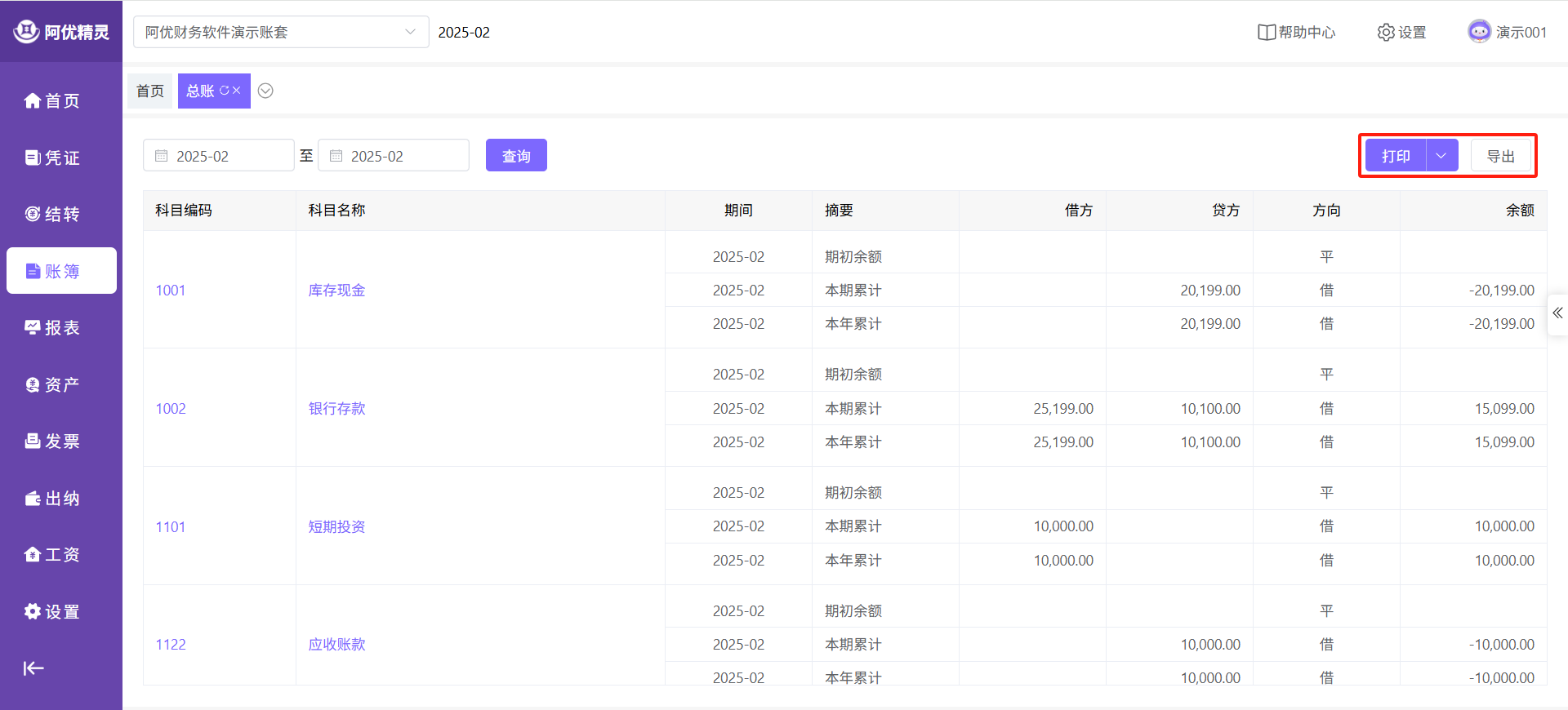Switch to the 首页 tab
This screenshot has height=710, width=1568.
pyautogui.click(x=150, y=91)
